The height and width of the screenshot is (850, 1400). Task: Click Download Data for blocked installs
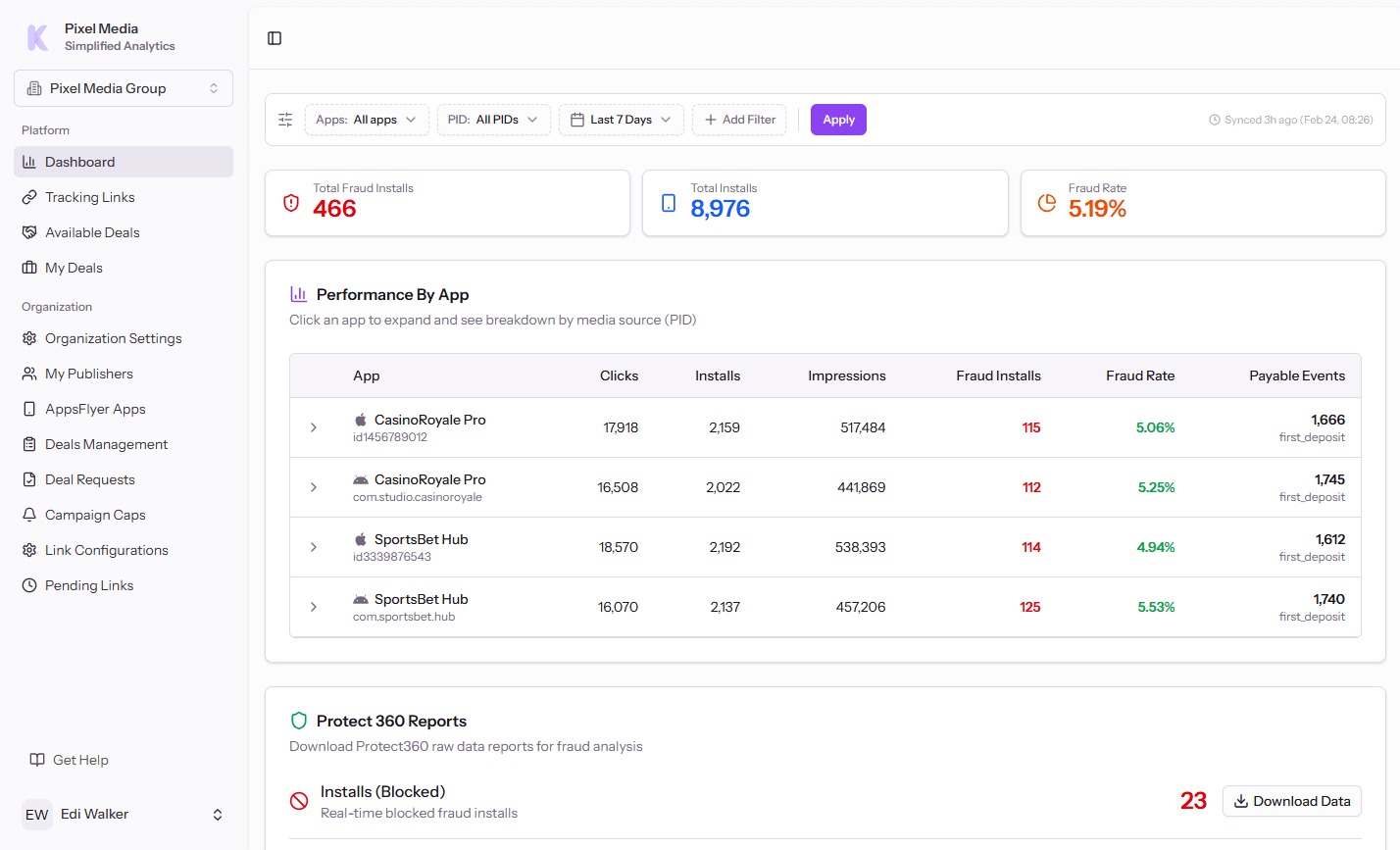[1291, 801]
